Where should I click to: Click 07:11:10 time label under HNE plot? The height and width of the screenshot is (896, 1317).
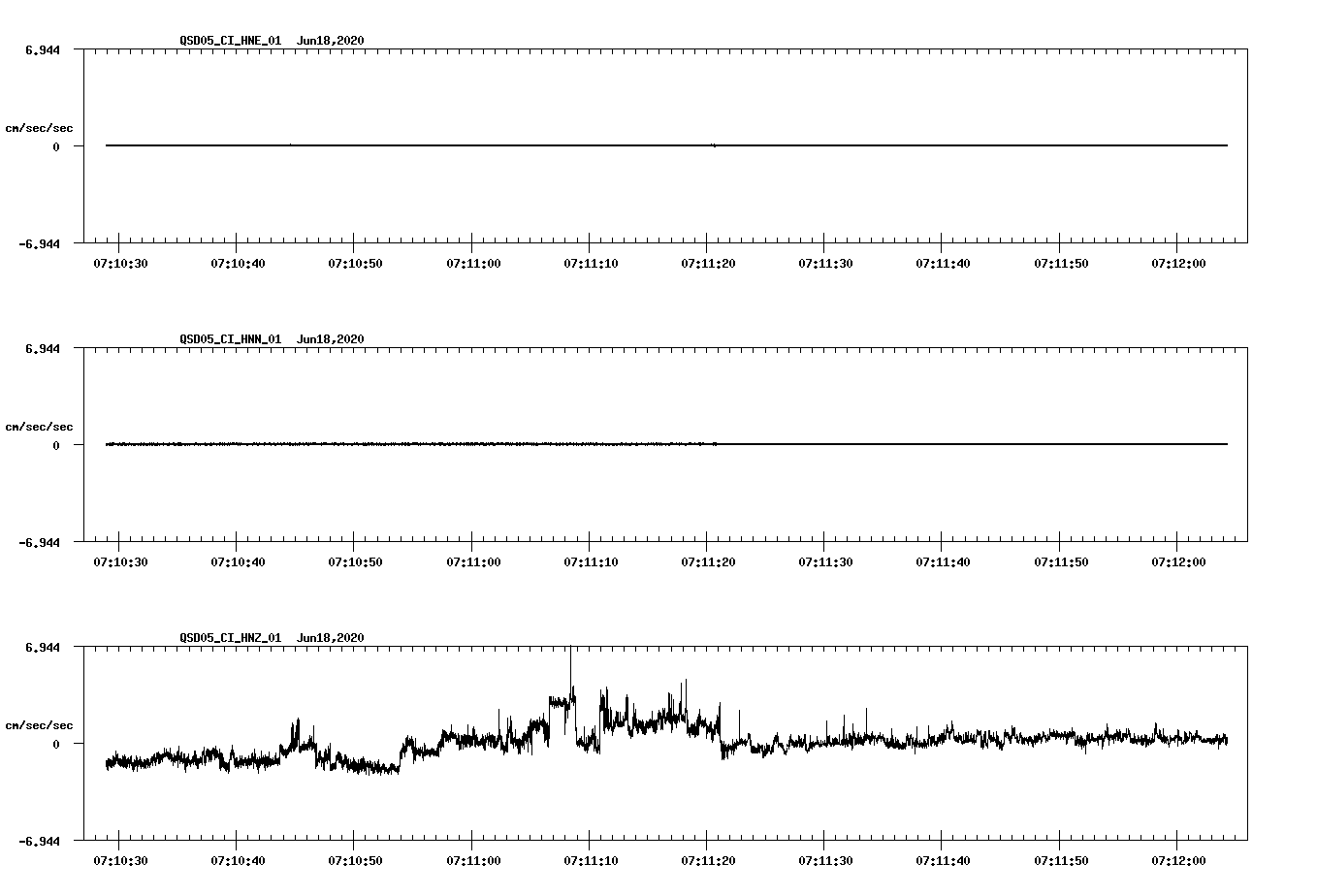(x=591, y=264)
